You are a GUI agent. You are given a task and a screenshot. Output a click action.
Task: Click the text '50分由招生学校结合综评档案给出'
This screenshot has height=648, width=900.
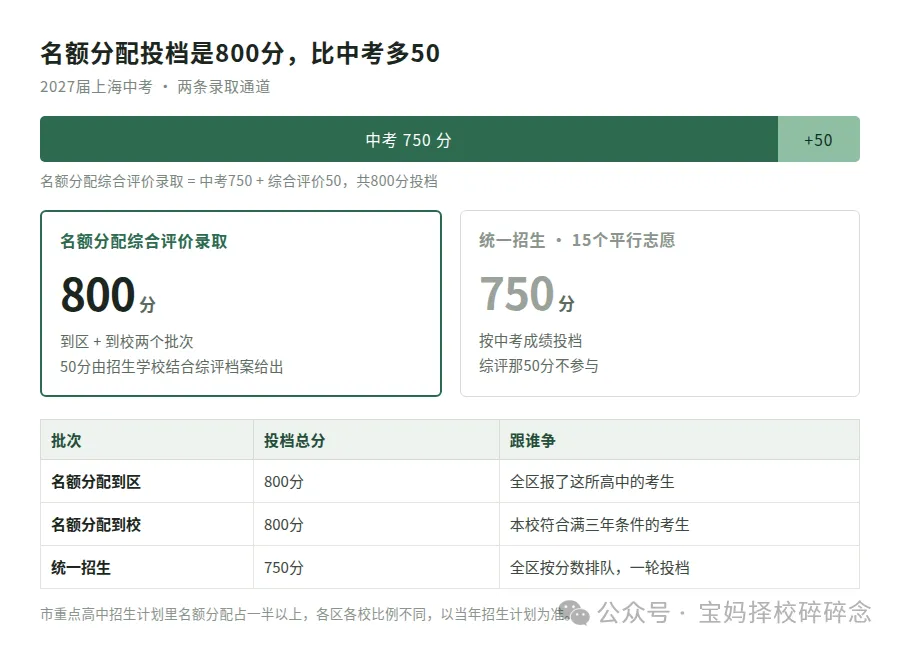tap(172, 367)
